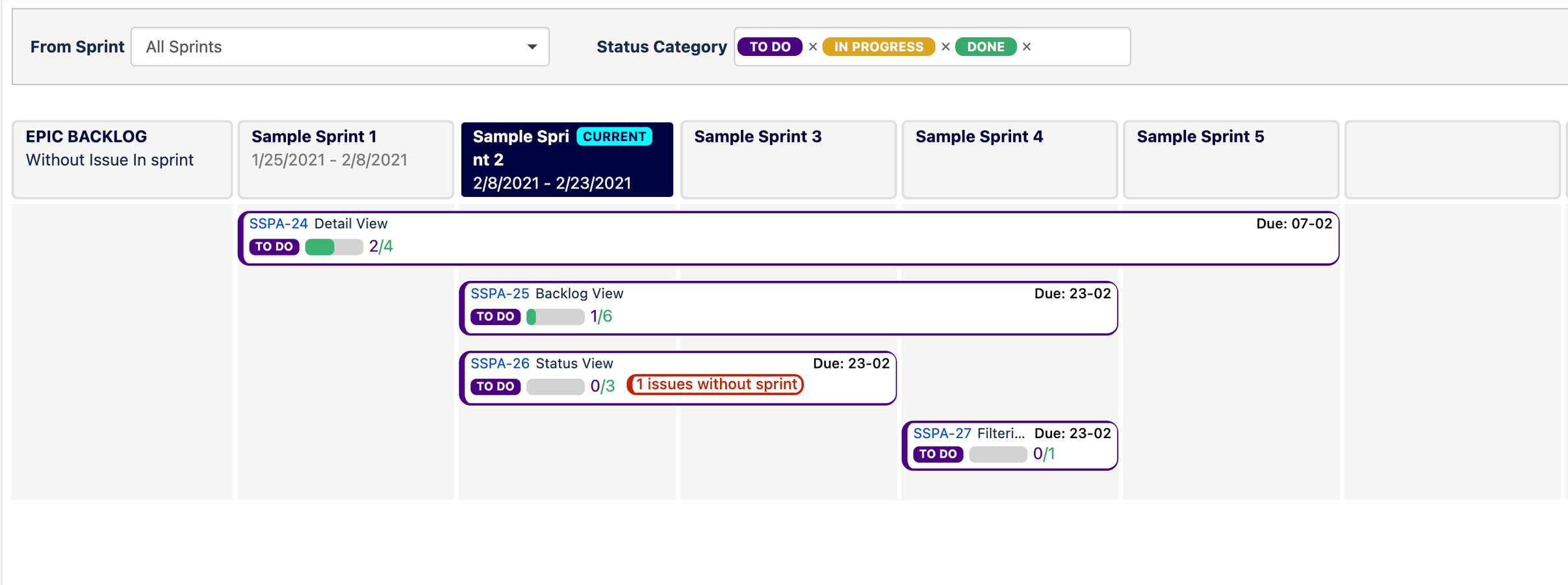This screenshot has height=585, width=1568.
Task: Click the 2/4 issue count
Action: 381,247
